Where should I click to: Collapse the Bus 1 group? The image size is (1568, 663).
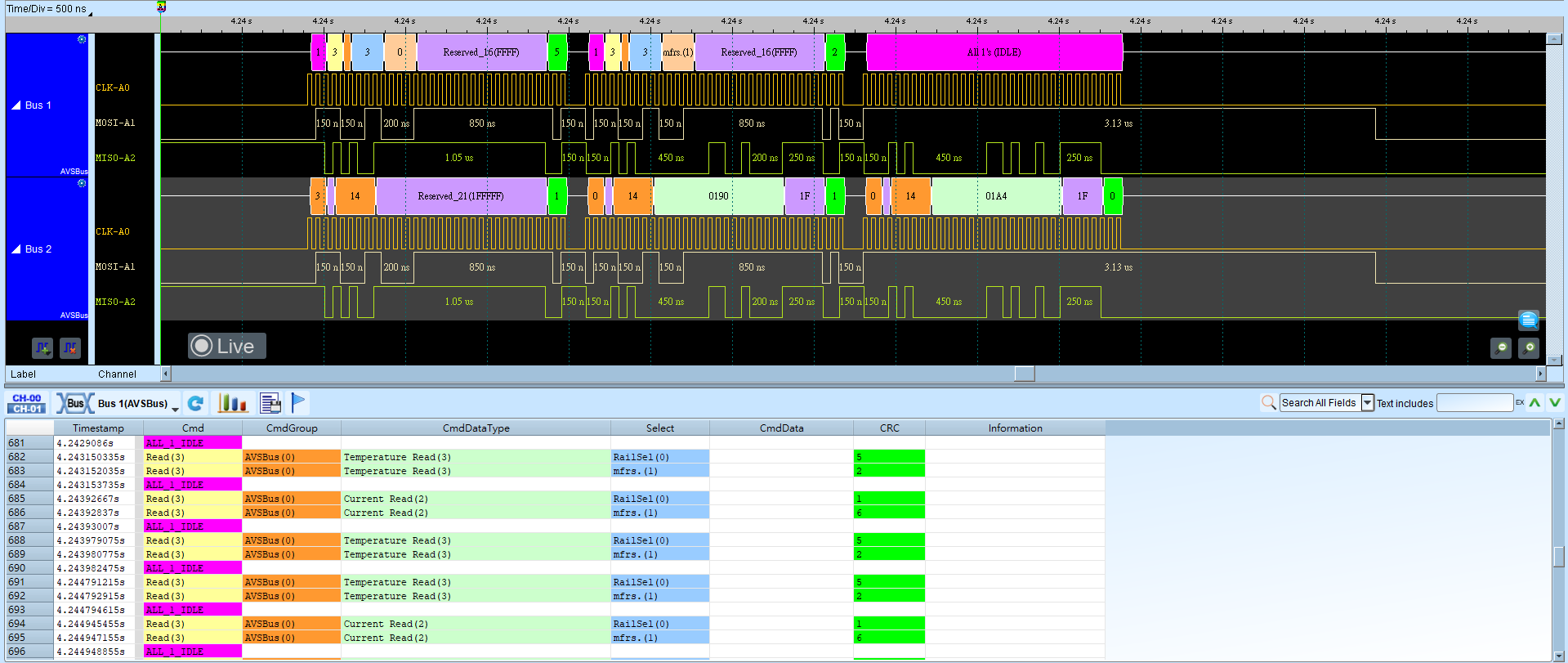16,105
